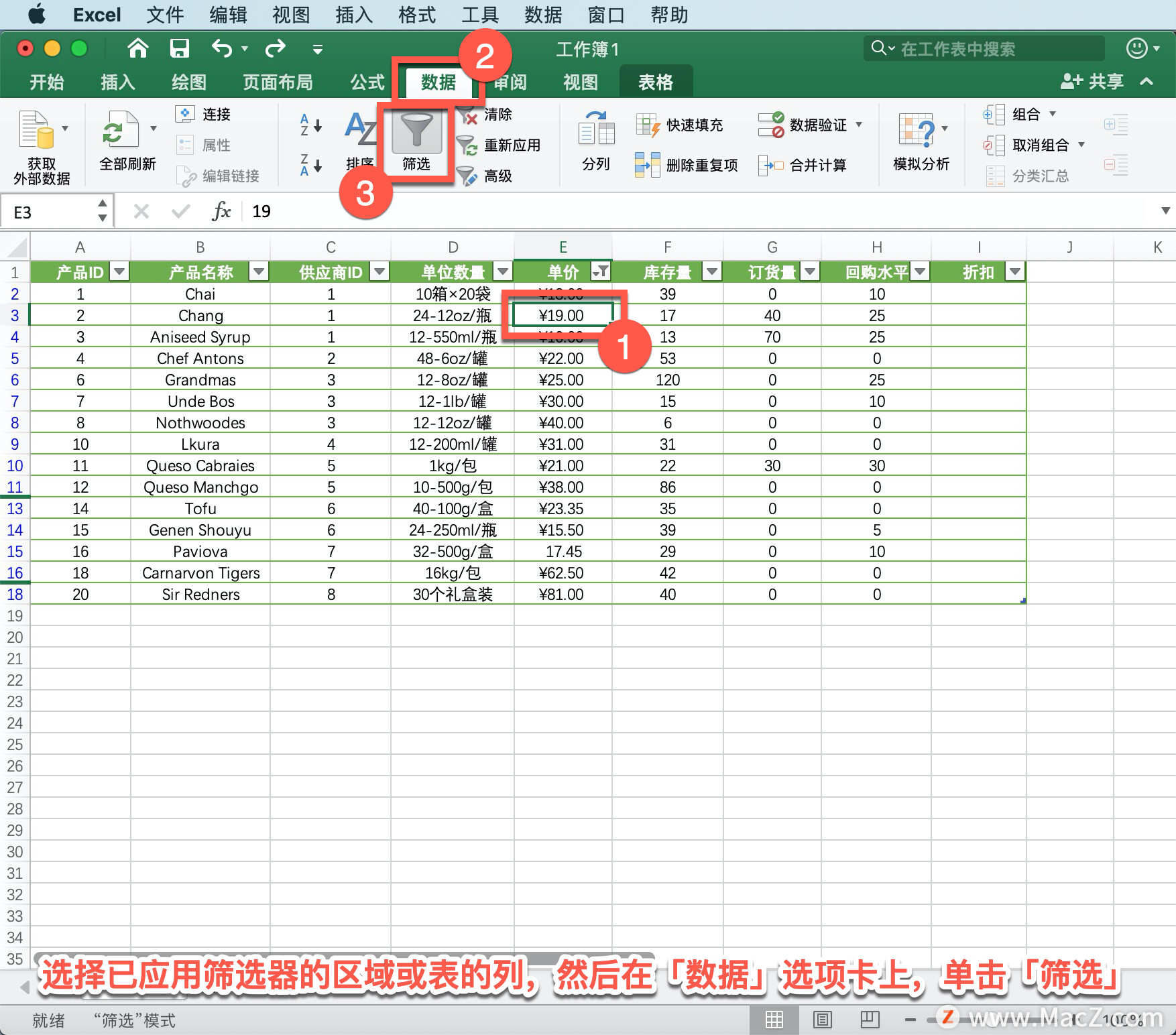Image resolution: width=1176 pixels, height=1035 pixels.
Task: Click the Home icon in title bar
Action: pos(138,48)
